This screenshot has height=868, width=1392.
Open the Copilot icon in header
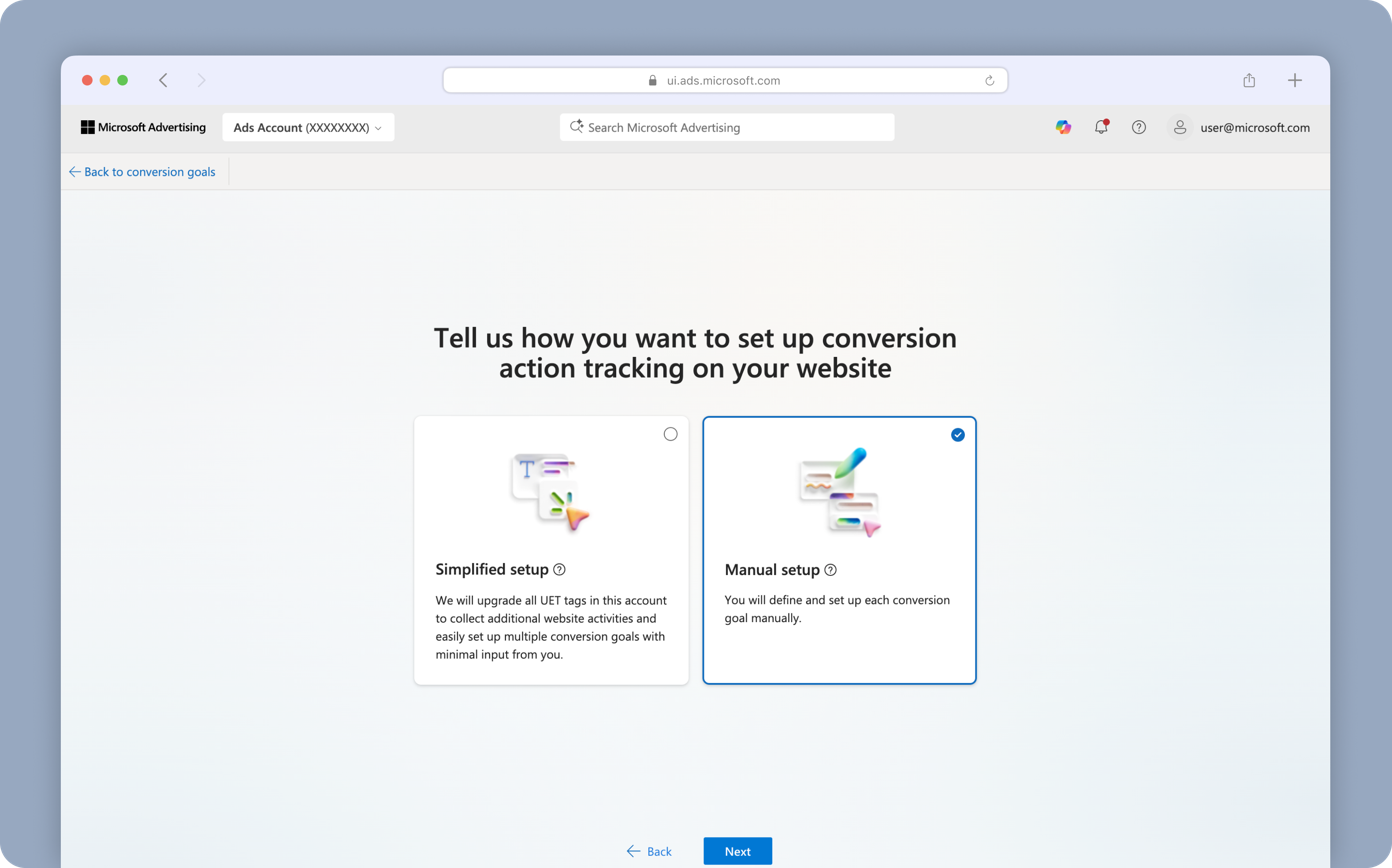(1063, 127)
